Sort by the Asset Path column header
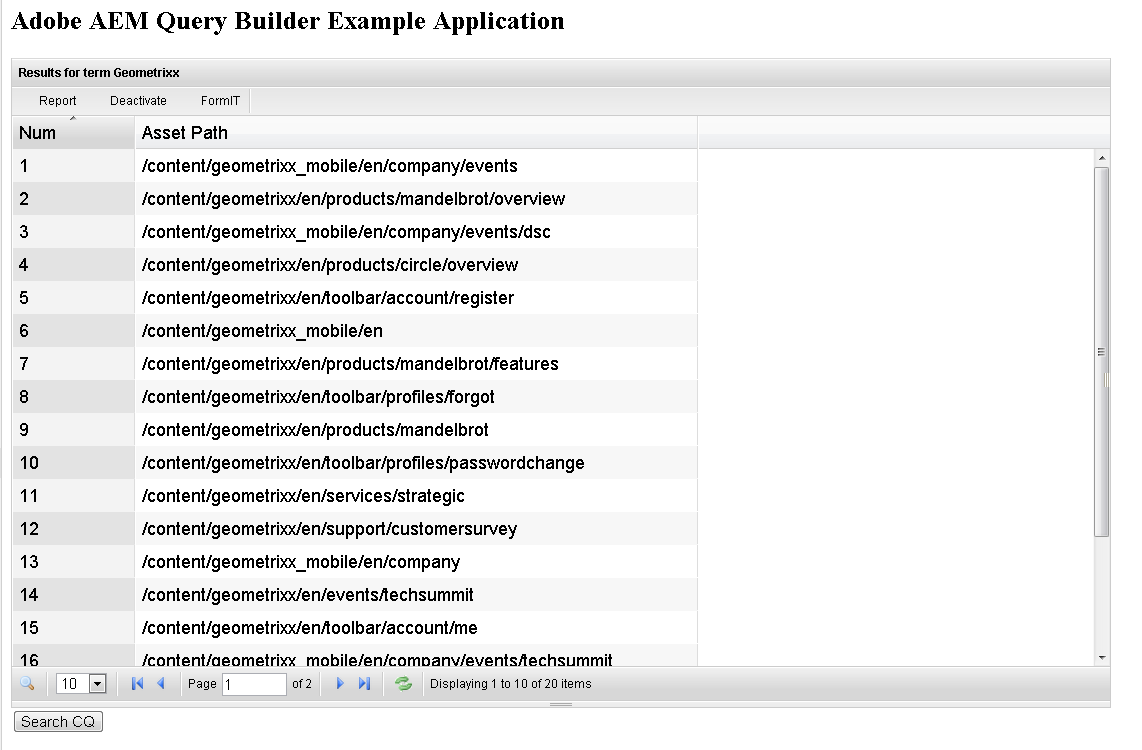The width and height of the screenshot is (1142, 750). [x=416, y=133]
